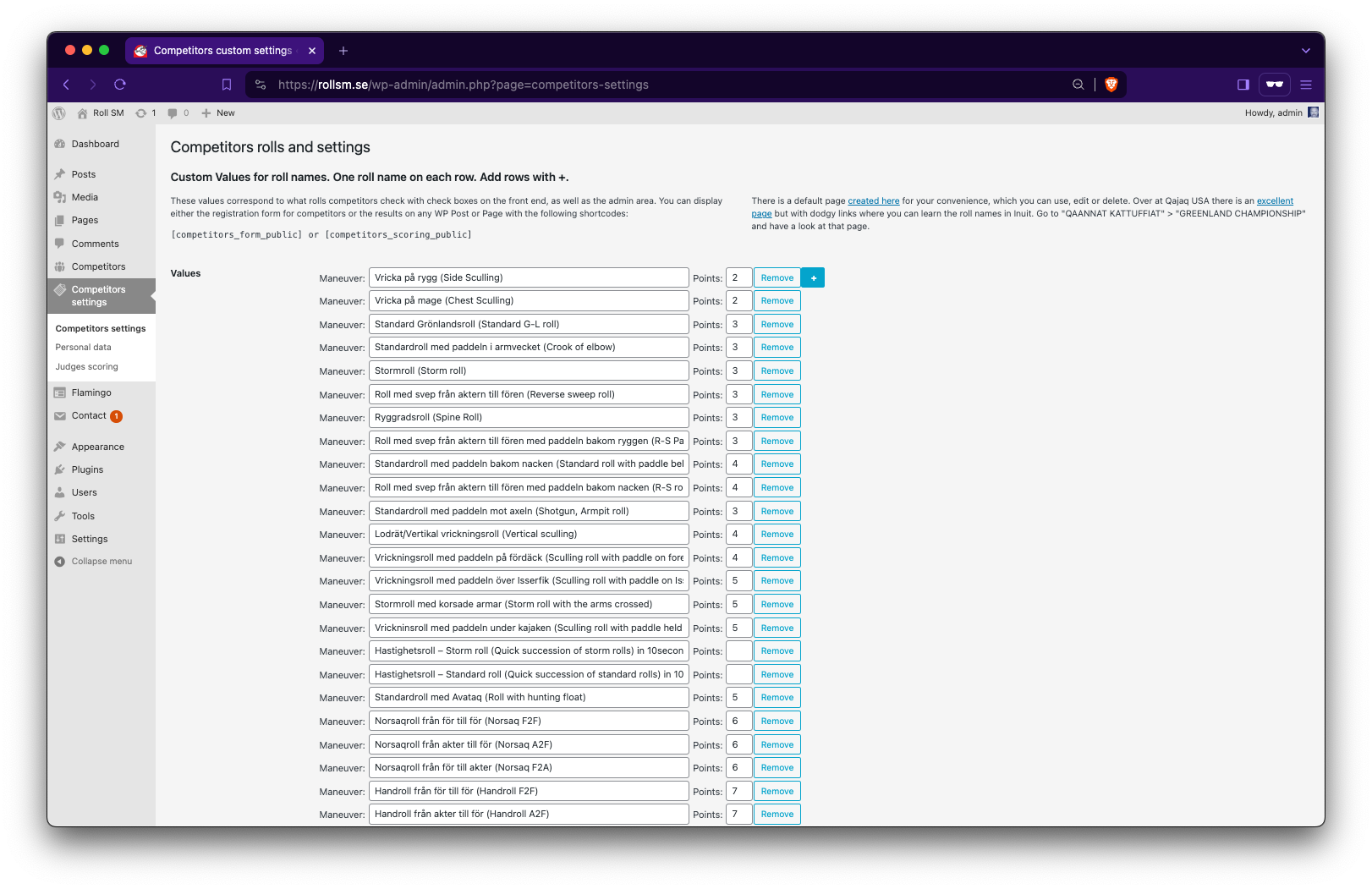Viewport: 1372px width, 889px height.
Task: Select Personal data submenu
Action: click(x=83, y=348)
